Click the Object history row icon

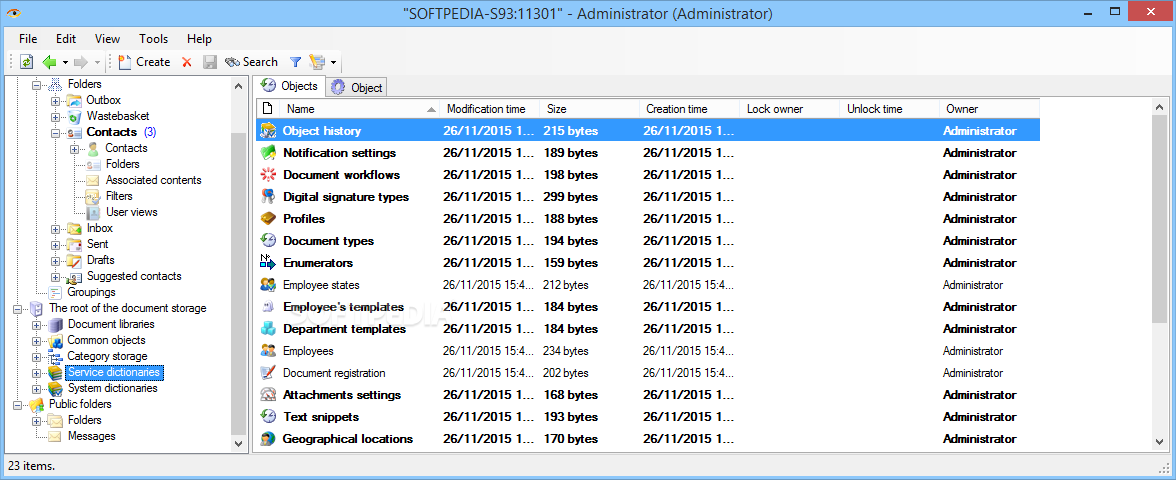coord(268,131)
